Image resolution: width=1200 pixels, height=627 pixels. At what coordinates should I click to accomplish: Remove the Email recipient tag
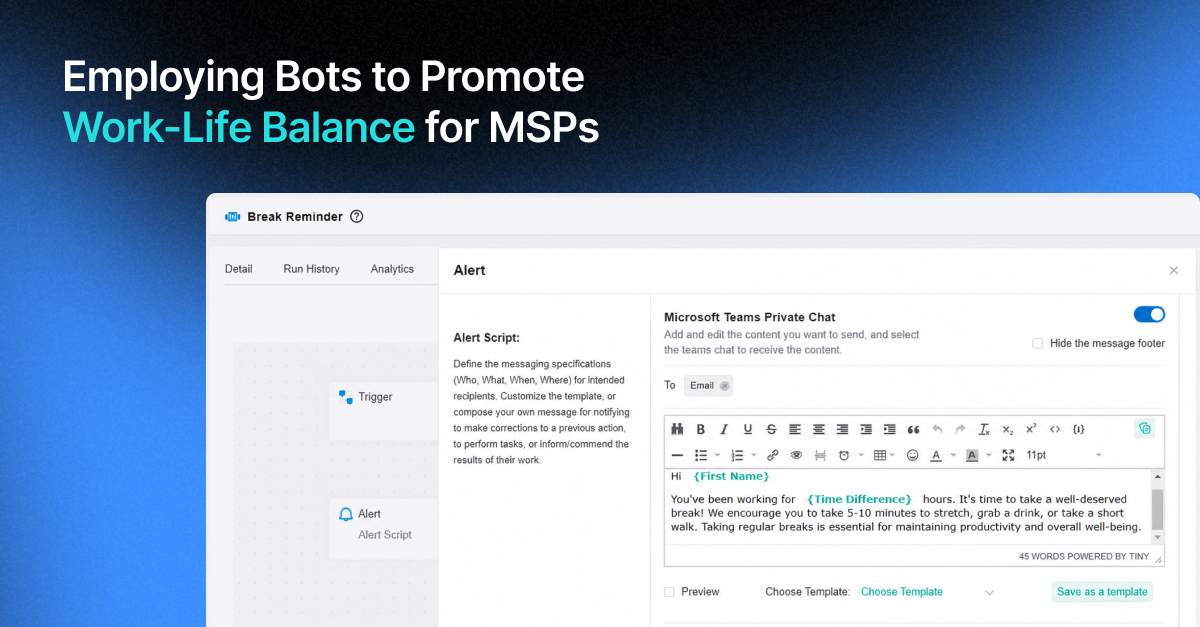pos(724,386)
